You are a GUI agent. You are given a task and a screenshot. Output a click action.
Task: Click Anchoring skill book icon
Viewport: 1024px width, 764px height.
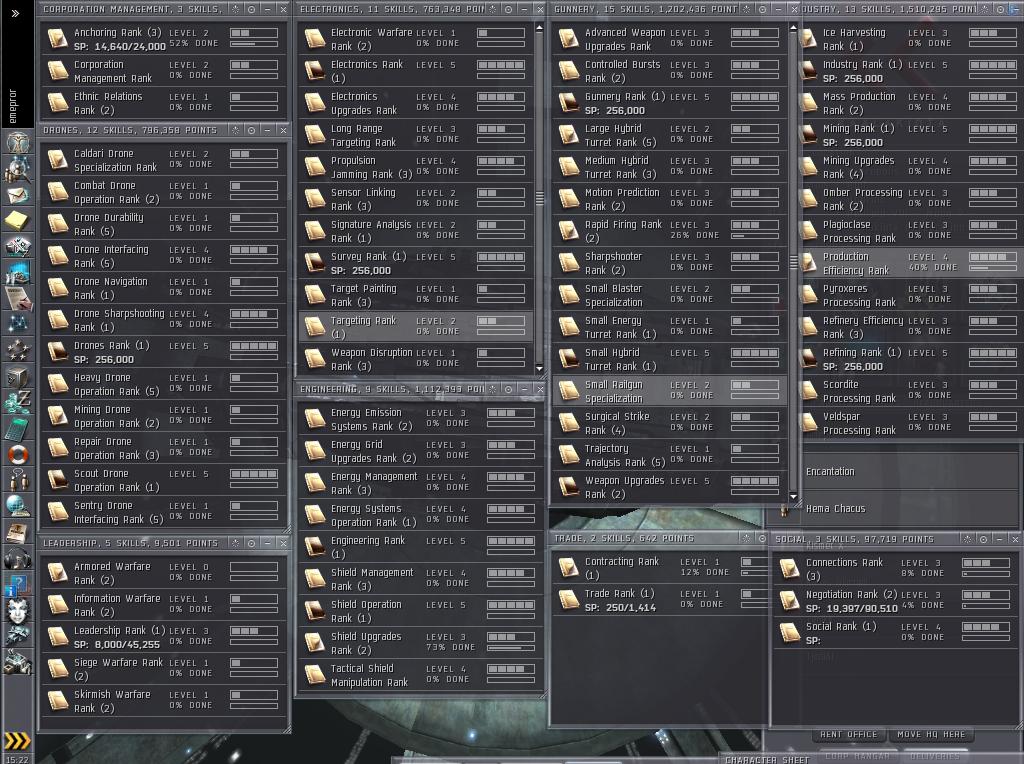[57, 39]
